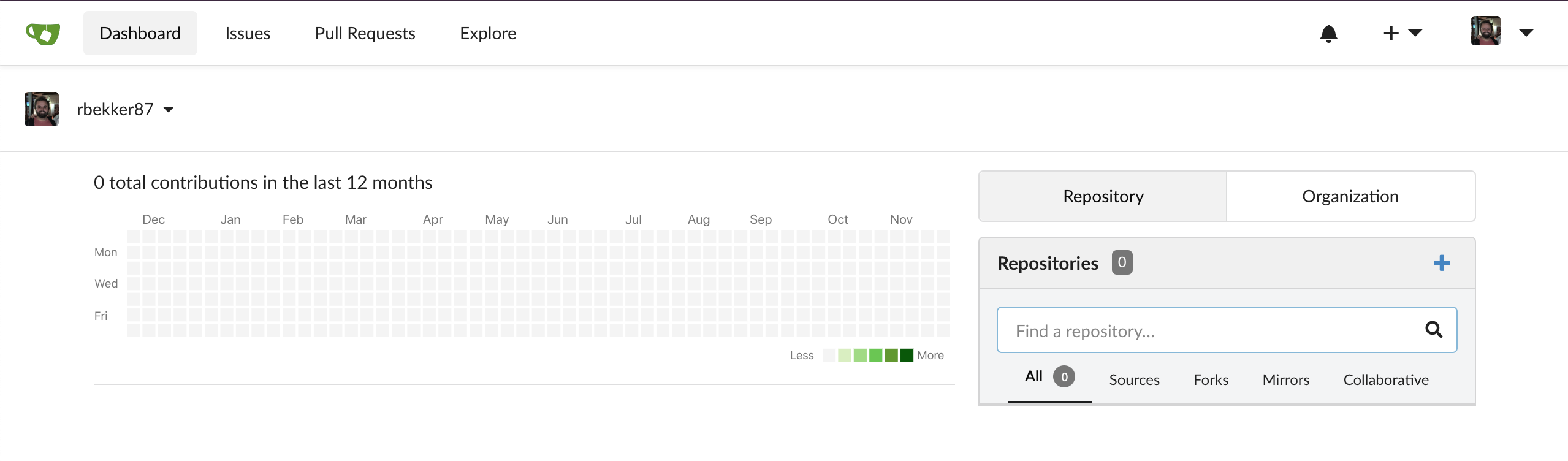
Task: Click the lightest grey legend swatch
Action: [829, 355]
